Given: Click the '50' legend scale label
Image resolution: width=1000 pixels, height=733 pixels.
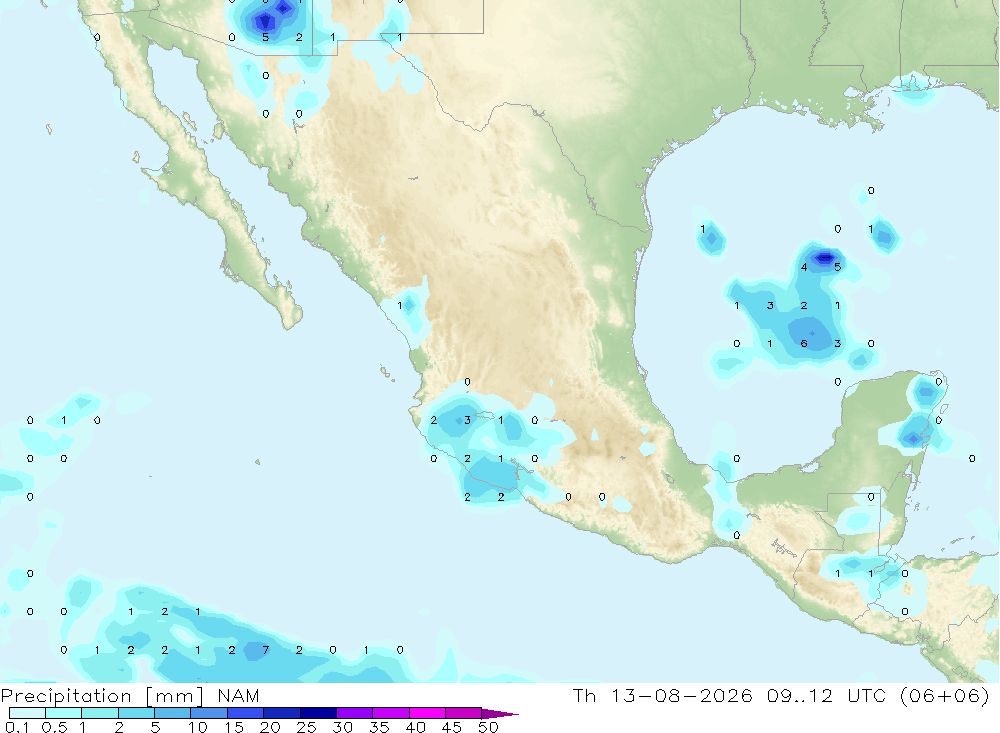Looking at the screenshot, I should [488, 727].
